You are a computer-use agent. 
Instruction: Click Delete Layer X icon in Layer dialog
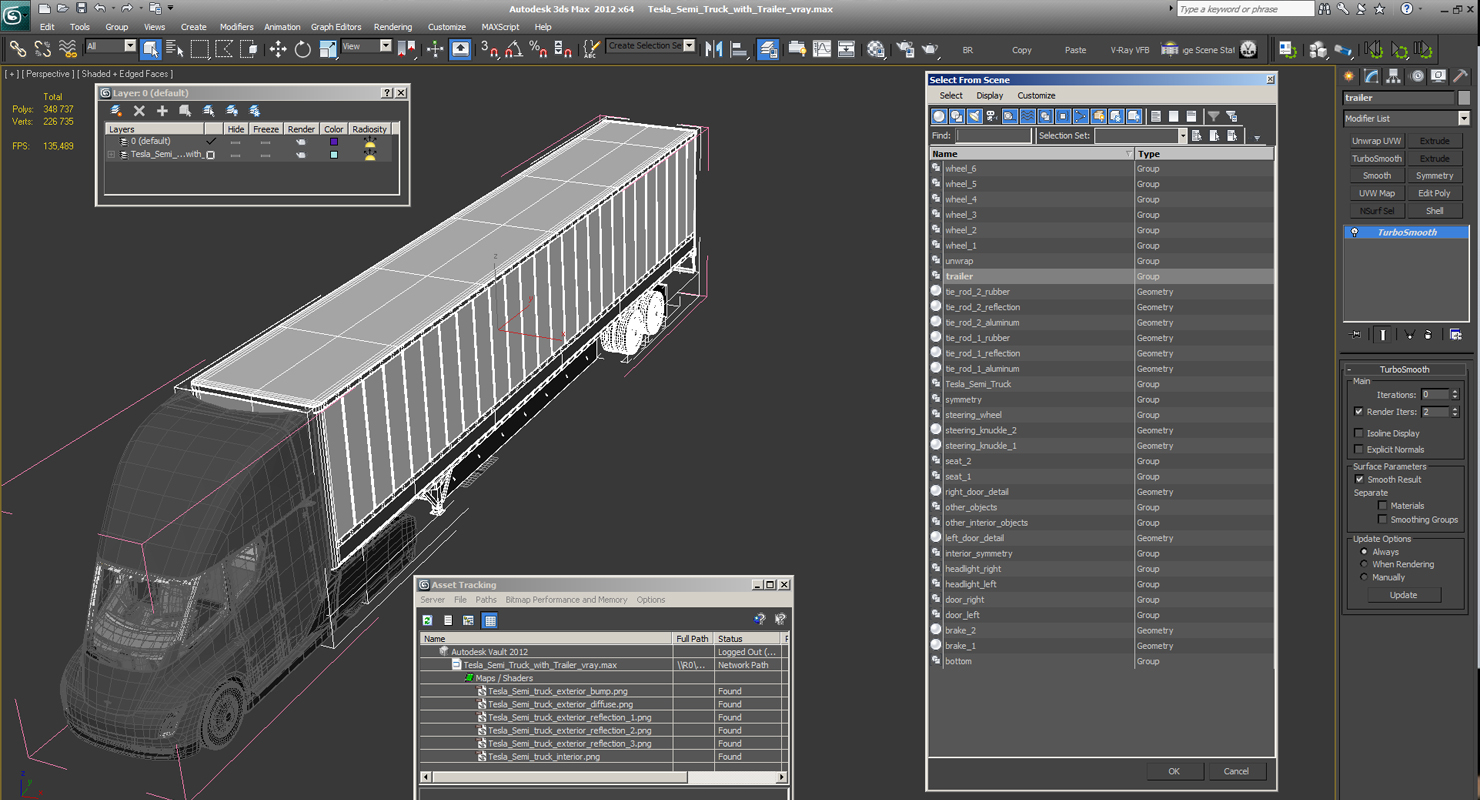139,111
